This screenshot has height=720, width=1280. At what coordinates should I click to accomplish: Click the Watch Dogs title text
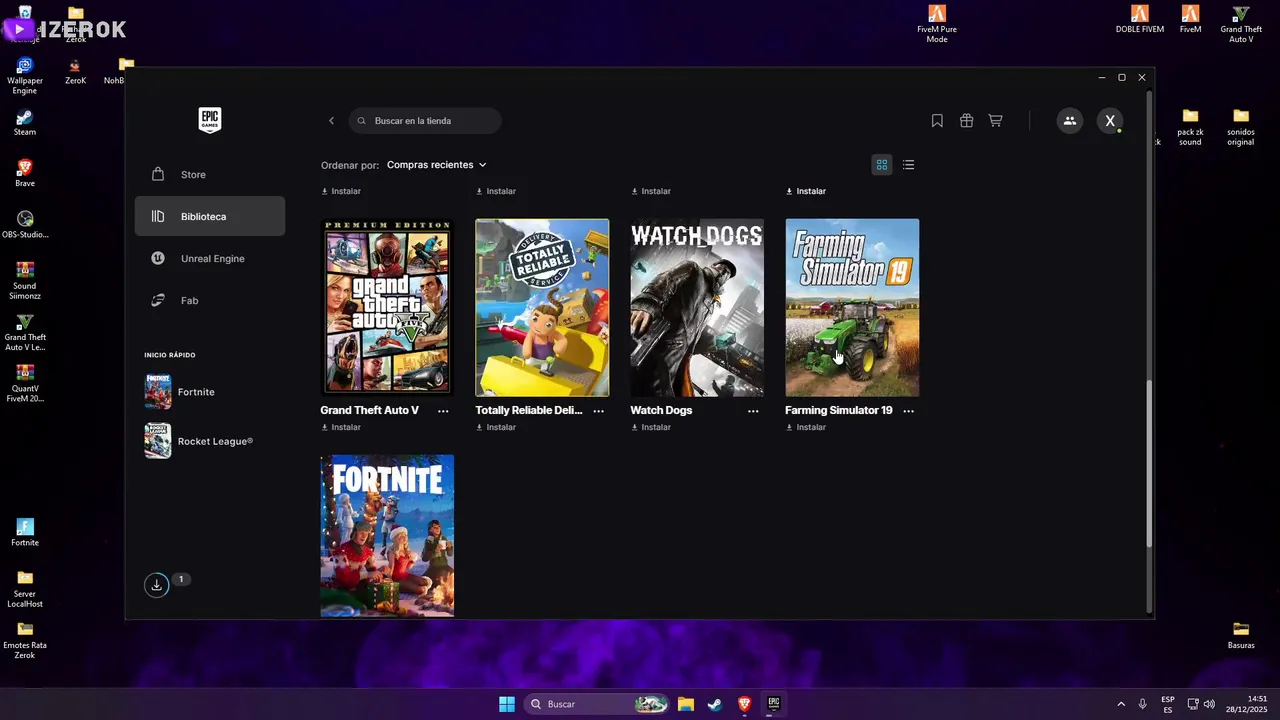click(x=661, y=410)
